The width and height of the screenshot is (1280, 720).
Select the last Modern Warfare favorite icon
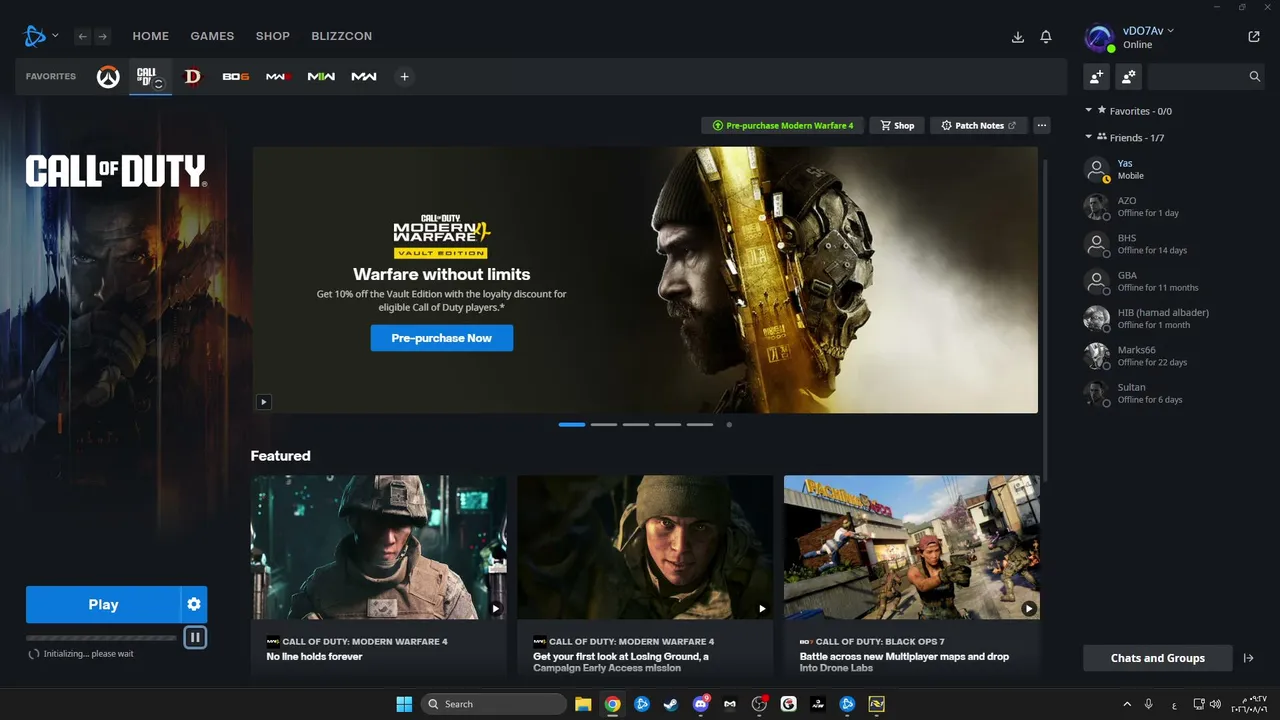click(x=364, y=77)
